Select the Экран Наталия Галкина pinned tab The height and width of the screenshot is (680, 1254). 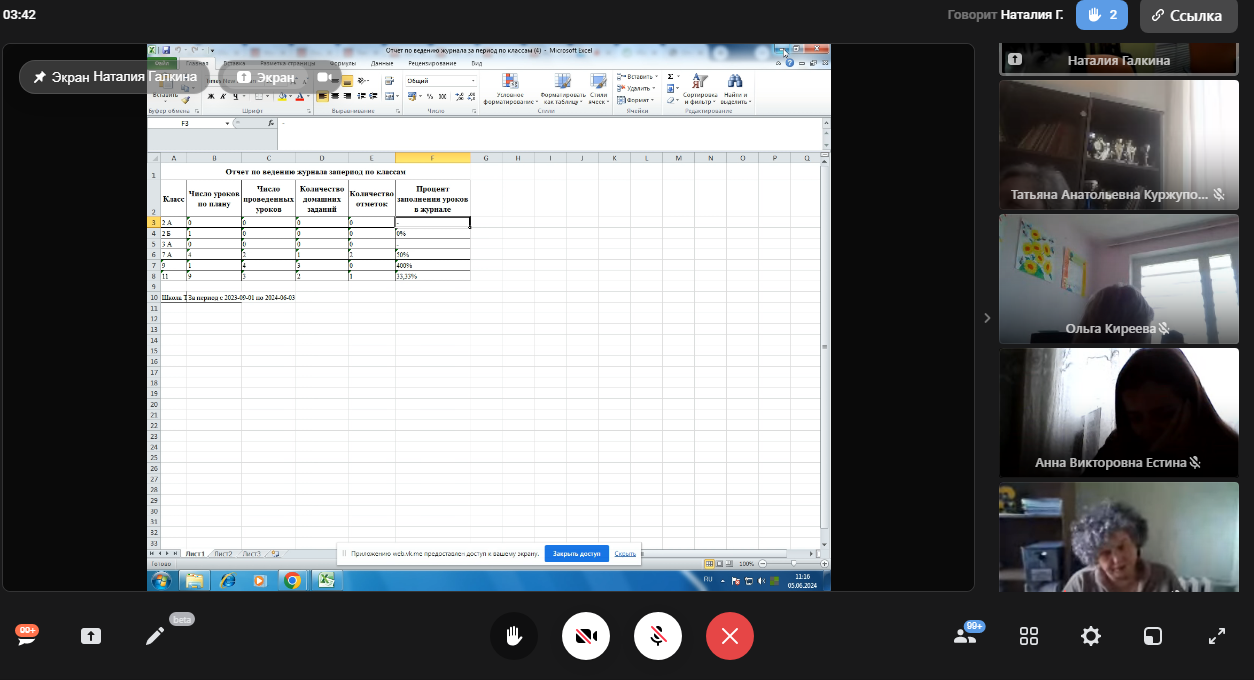tap(114, 77)
